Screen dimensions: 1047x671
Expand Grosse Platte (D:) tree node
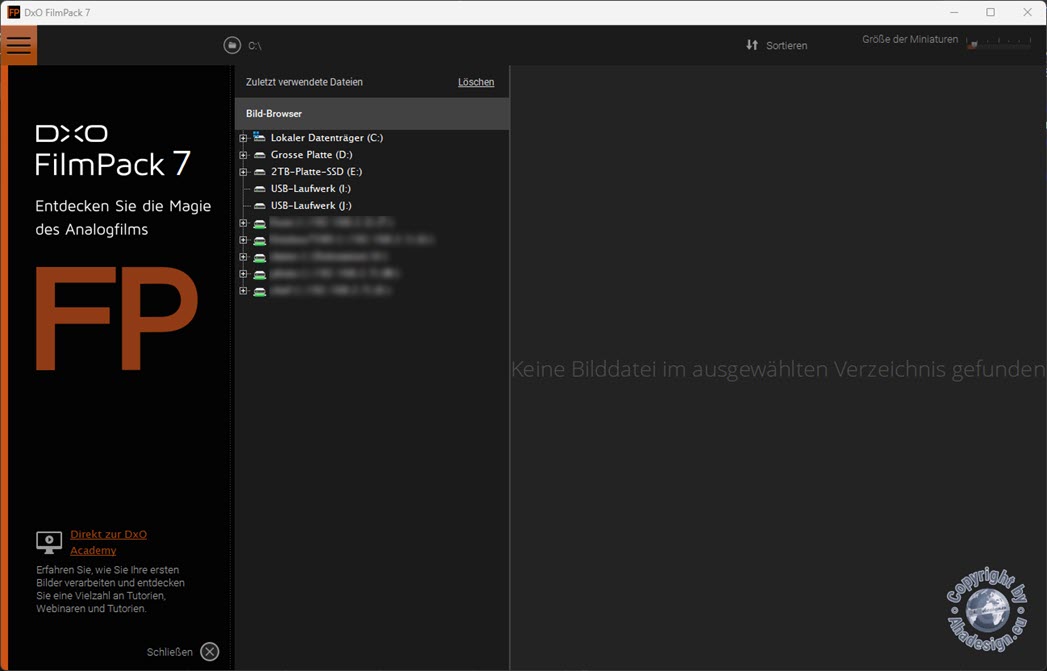[243, 155]
